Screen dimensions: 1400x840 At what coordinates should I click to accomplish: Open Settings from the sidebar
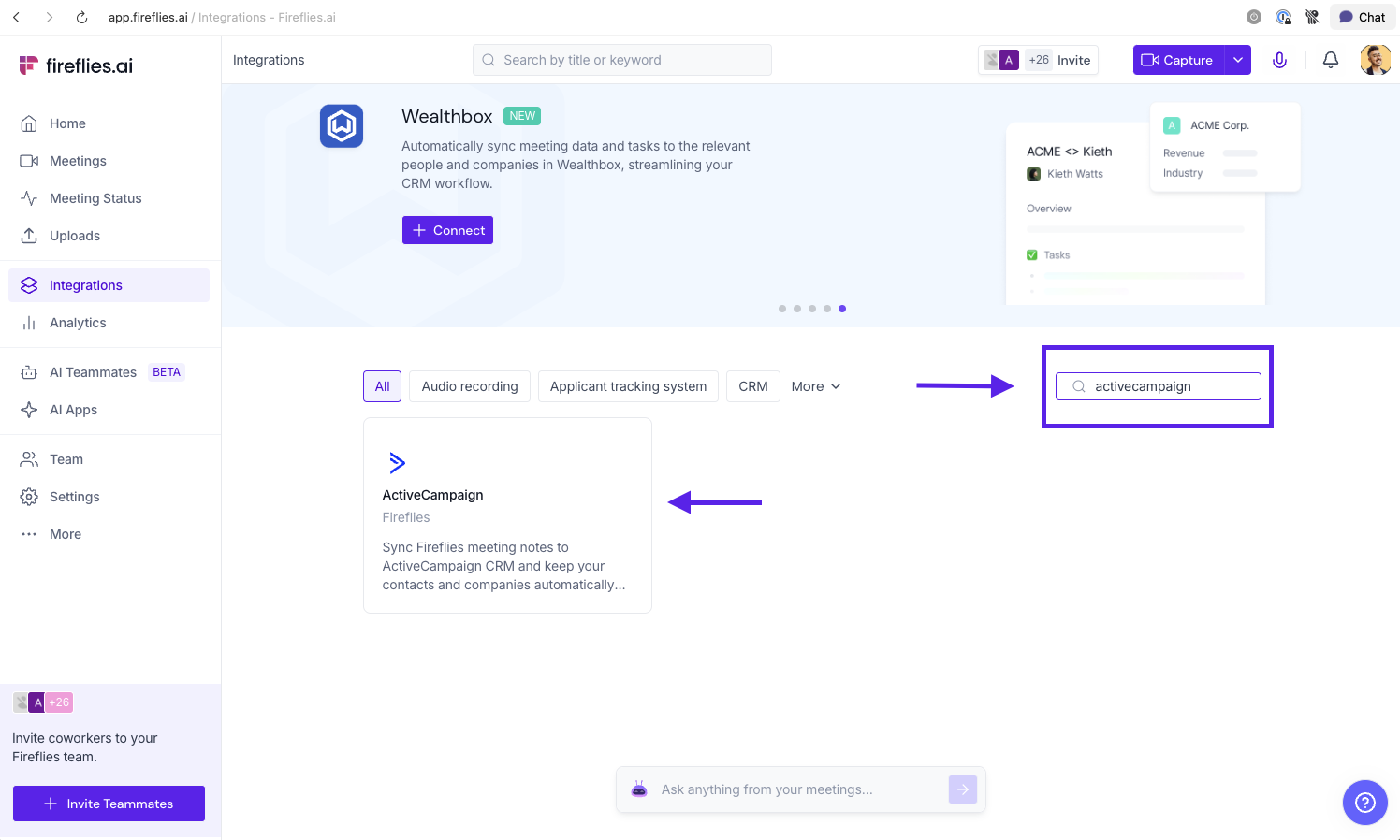click(x=109, y=497)
